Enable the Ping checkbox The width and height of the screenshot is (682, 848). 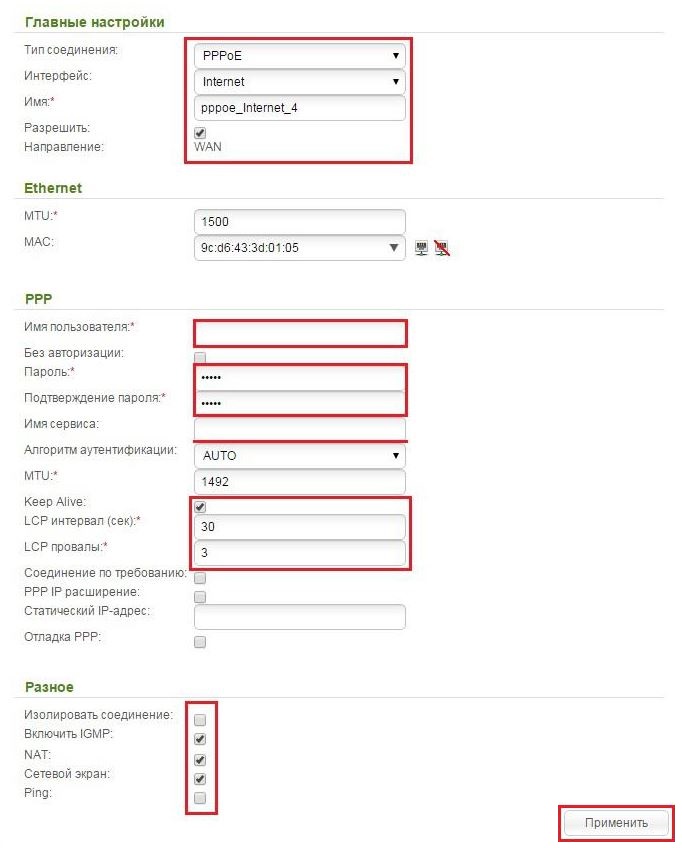click(200, 798)
